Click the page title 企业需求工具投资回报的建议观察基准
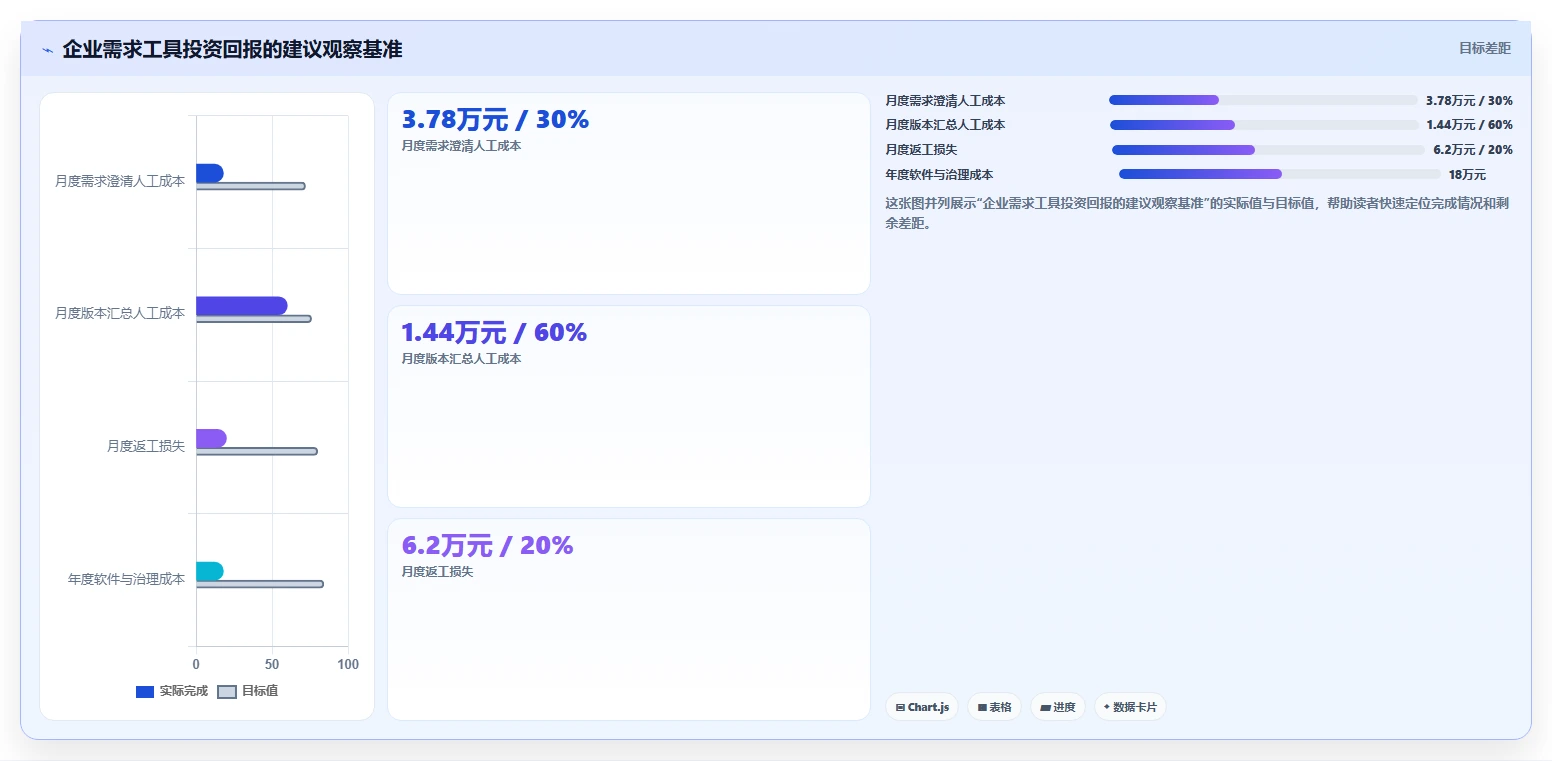Image resolution: width=1552 pixels, height=761 pixels. tap(232, 49)
